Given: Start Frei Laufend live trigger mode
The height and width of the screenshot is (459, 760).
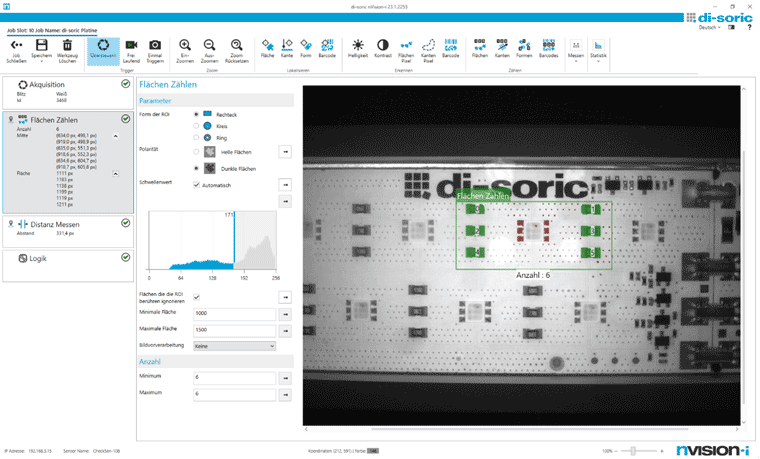Looking at the screenshot, I should (131, 51).
